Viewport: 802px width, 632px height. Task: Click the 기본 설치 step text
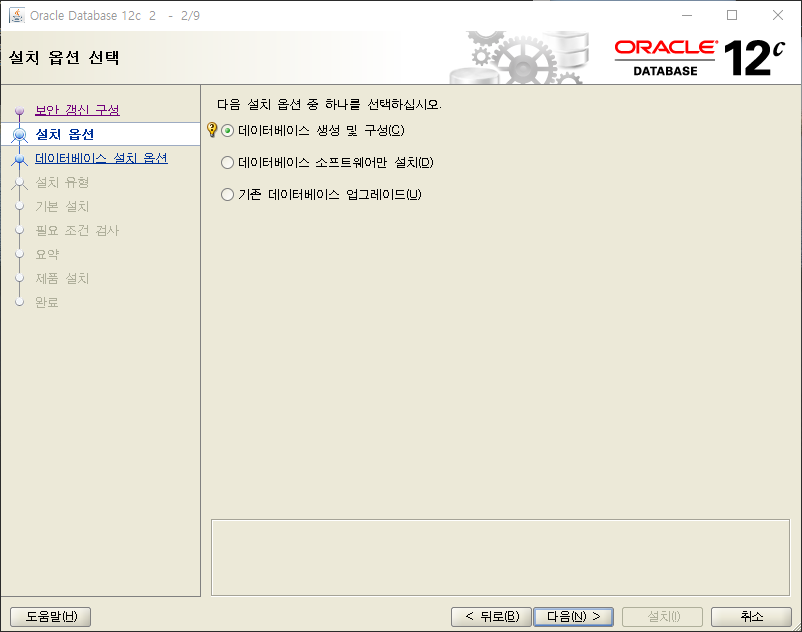click(62, 206)
